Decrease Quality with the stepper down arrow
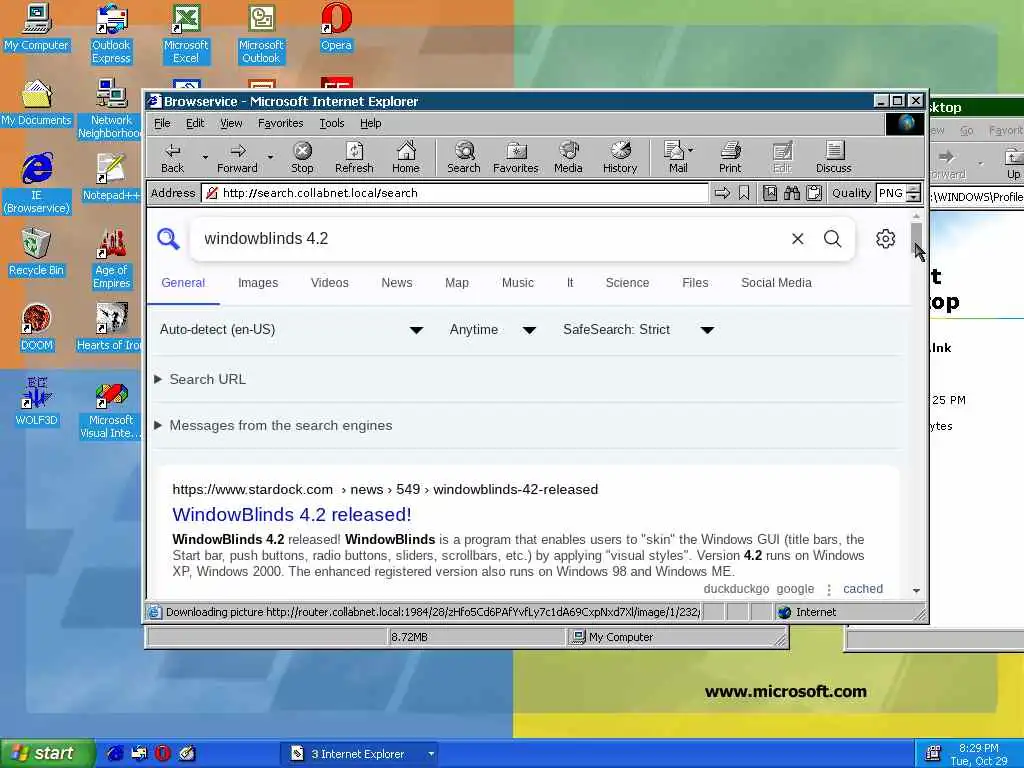Viewport: 1024px width, 768px height. [914, 197]
